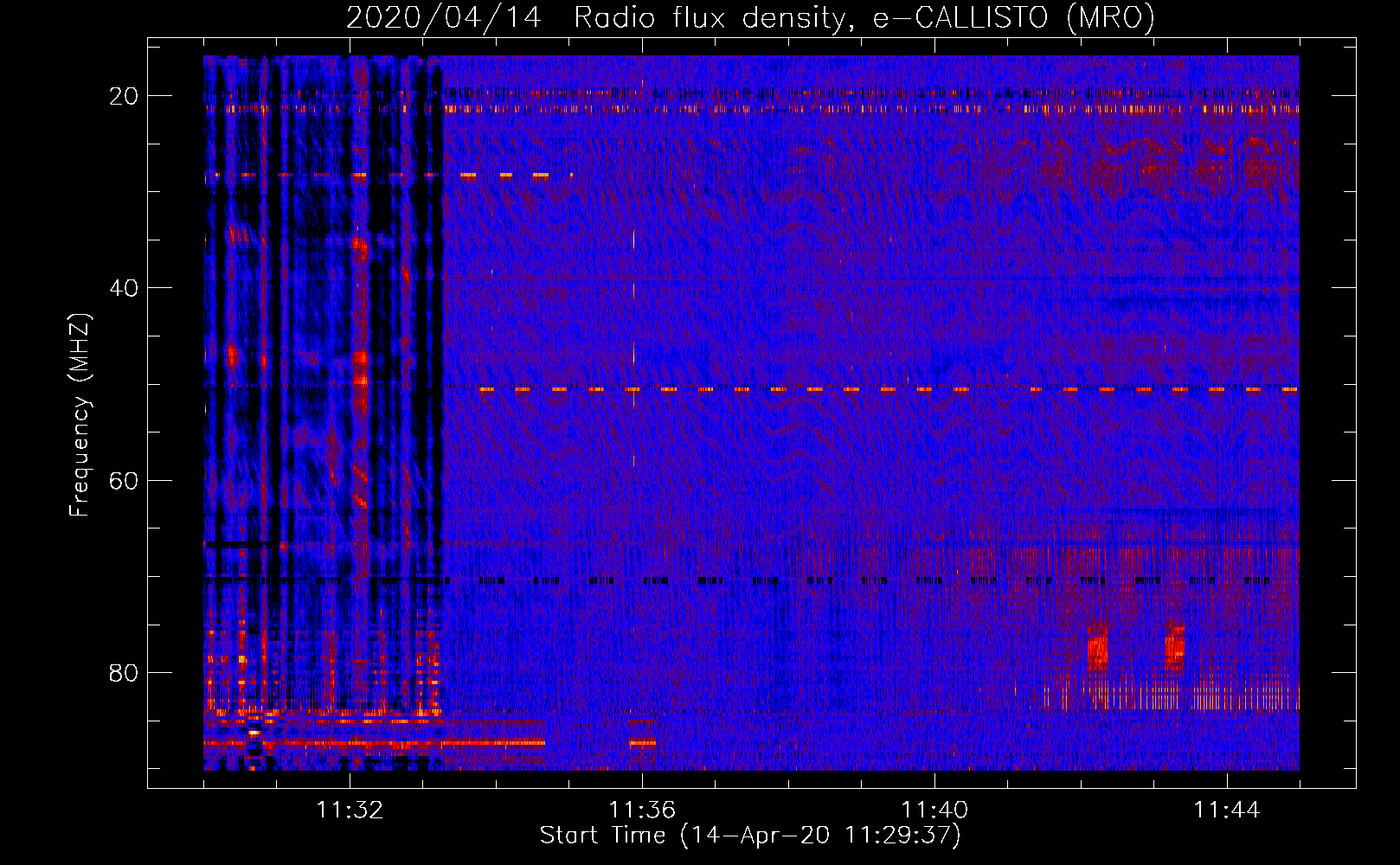The image size is (1400, 865).
Task: Click the plot title "Radio flux density, e-CALLISTO (MRO)"
Action: 864,18
